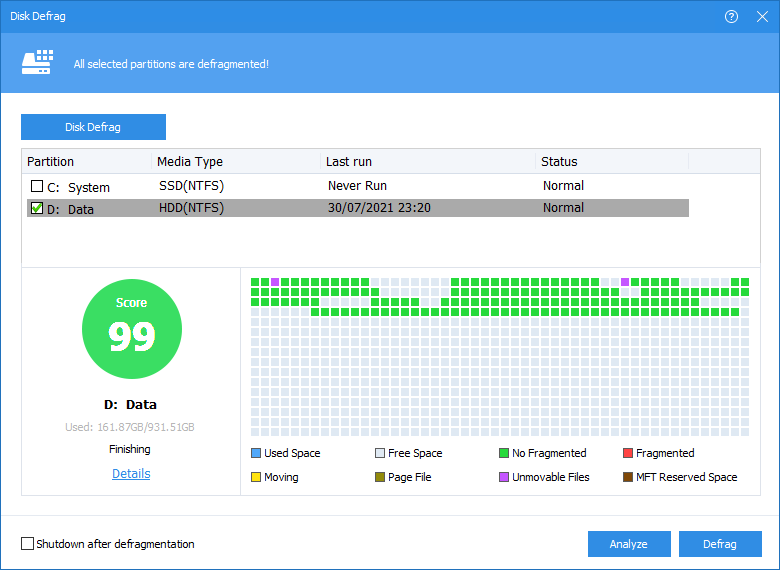The width and height of the screenshot is (780, 570).
Task: Close the Disk Defrag window
Action: tap(761, 17)
